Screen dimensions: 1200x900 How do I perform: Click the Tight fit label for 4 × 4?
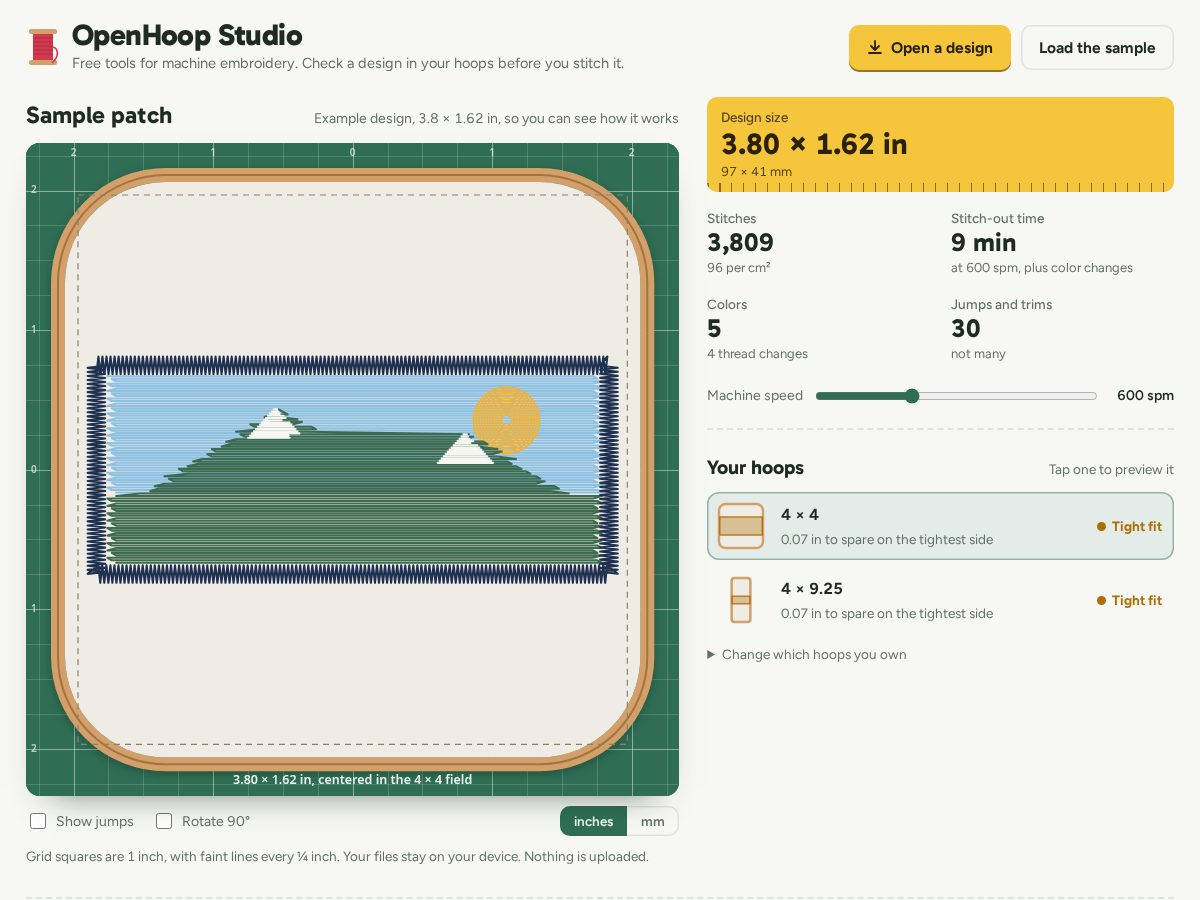[1129, 526]
